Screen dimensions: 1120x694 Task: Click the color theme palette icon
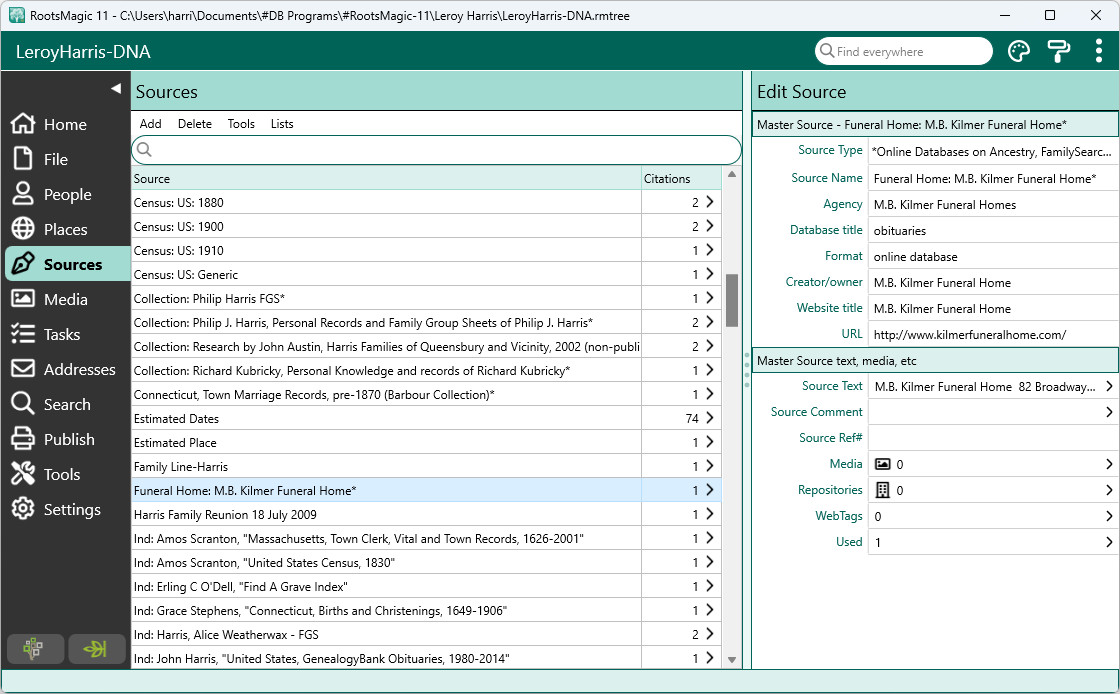point(1019,51)
